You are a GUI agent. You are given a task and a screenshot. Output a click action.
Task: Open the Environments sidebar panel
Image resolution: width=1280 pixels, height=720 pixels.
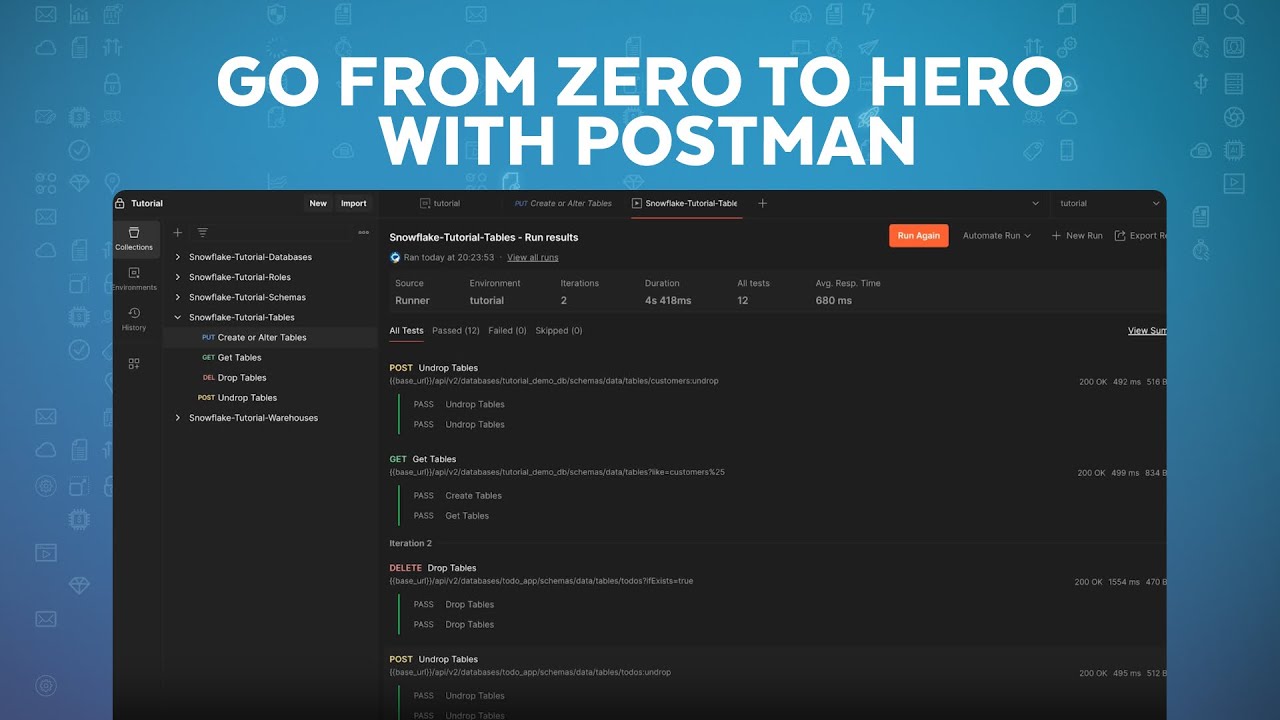pyautogui.click(x=134, y=279)
